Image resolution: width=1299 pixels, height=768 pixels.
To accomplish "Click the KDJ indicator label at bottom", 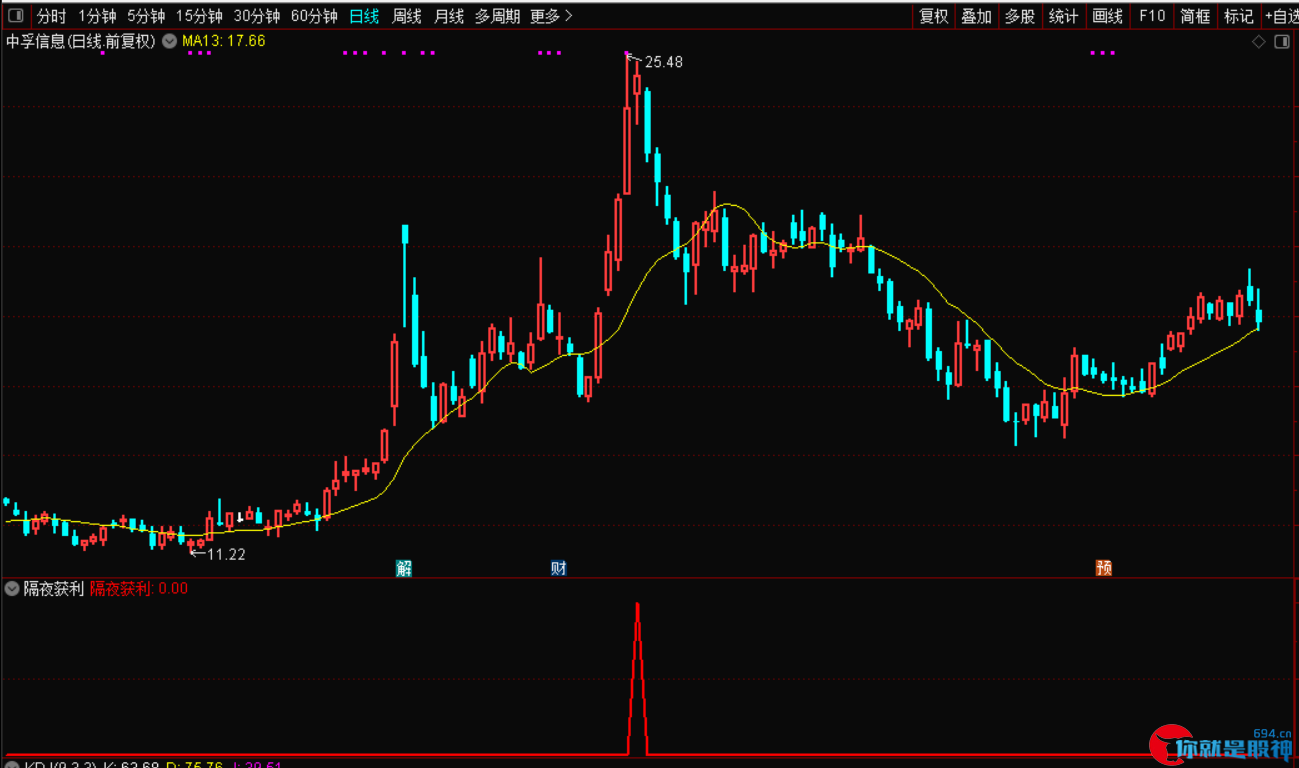I will [62, 766].
